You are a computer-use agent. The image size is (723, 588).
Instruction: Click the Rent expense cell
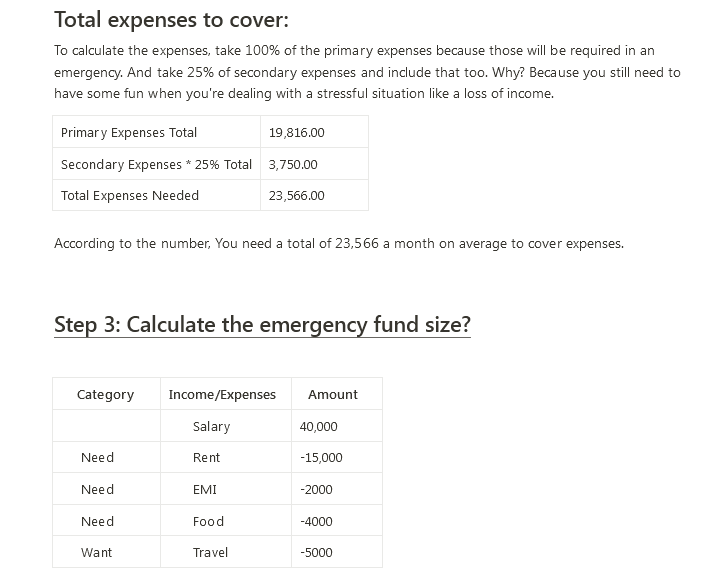226,457
